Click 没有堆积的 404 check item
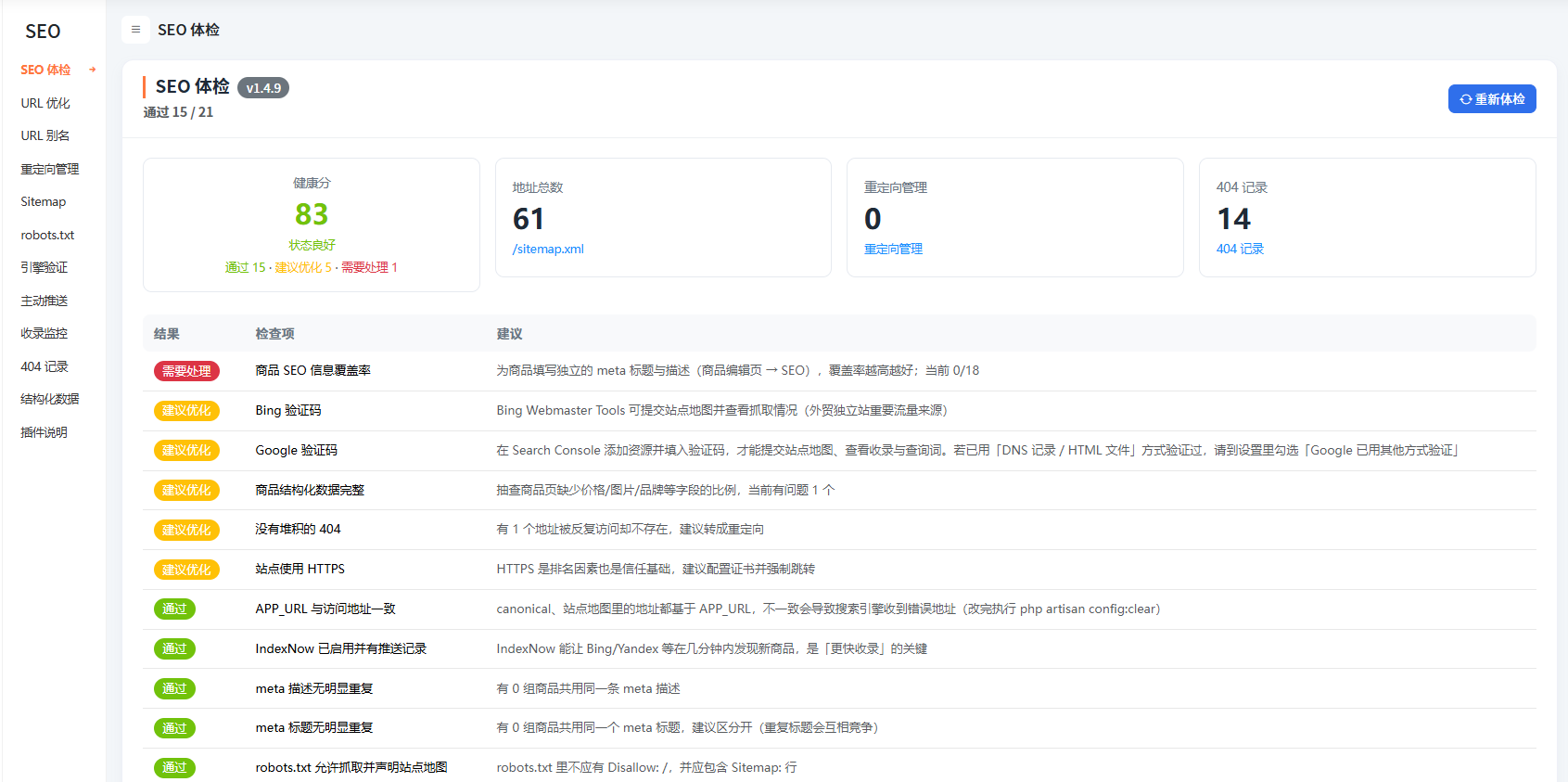 tap(299, 529)
